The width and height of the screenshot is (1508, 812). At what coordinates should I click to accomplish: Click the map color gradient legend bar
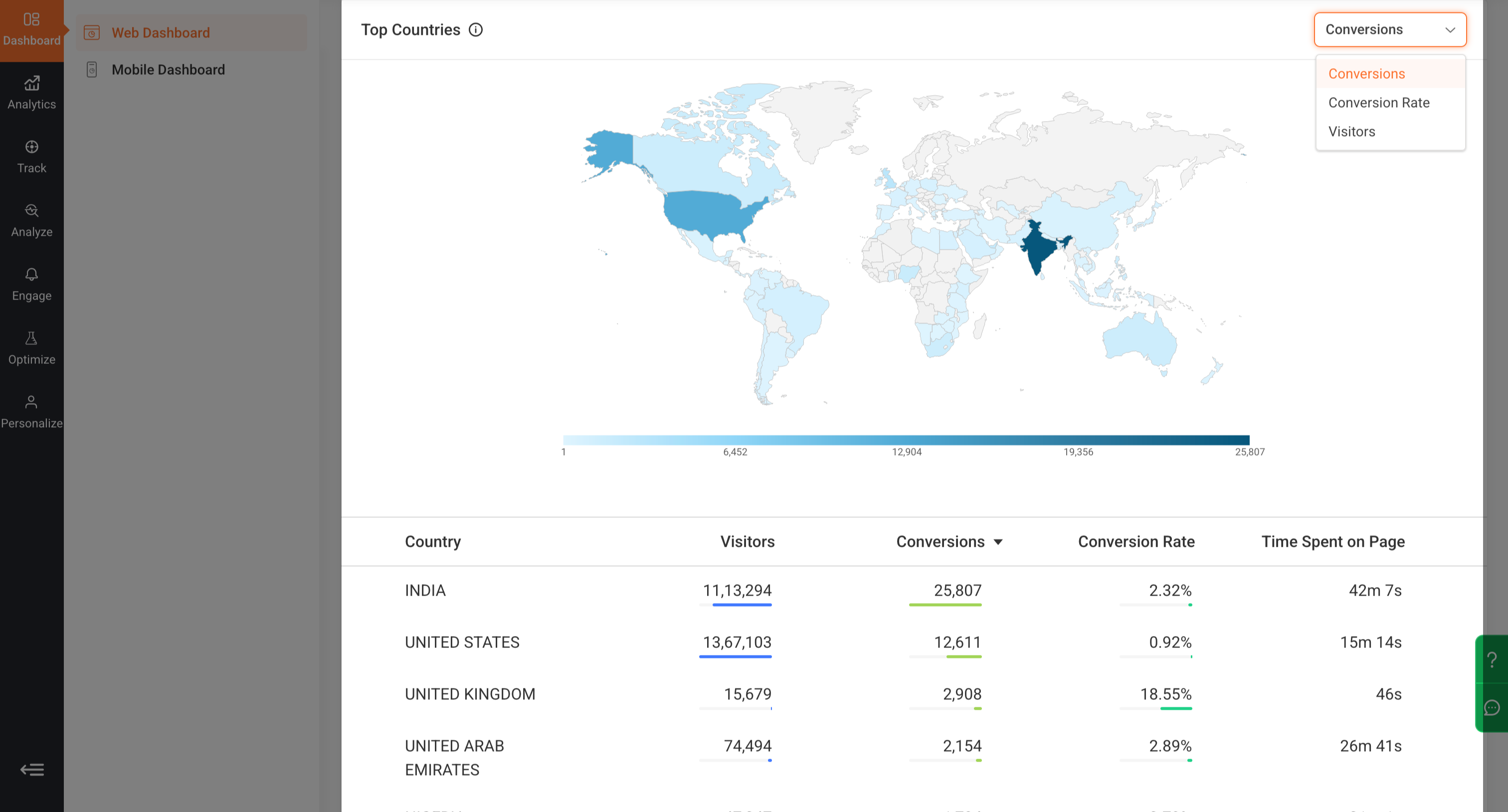coord(906,440)
